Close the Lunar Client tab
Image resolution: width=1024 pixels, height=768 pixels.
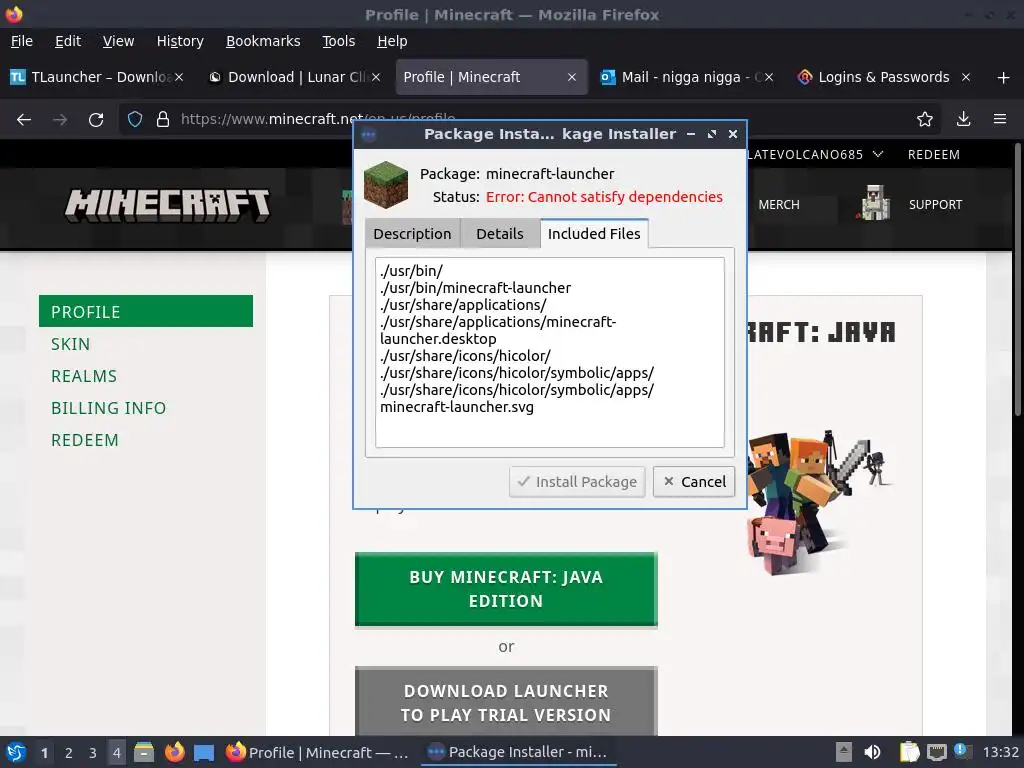coord(376,77)
